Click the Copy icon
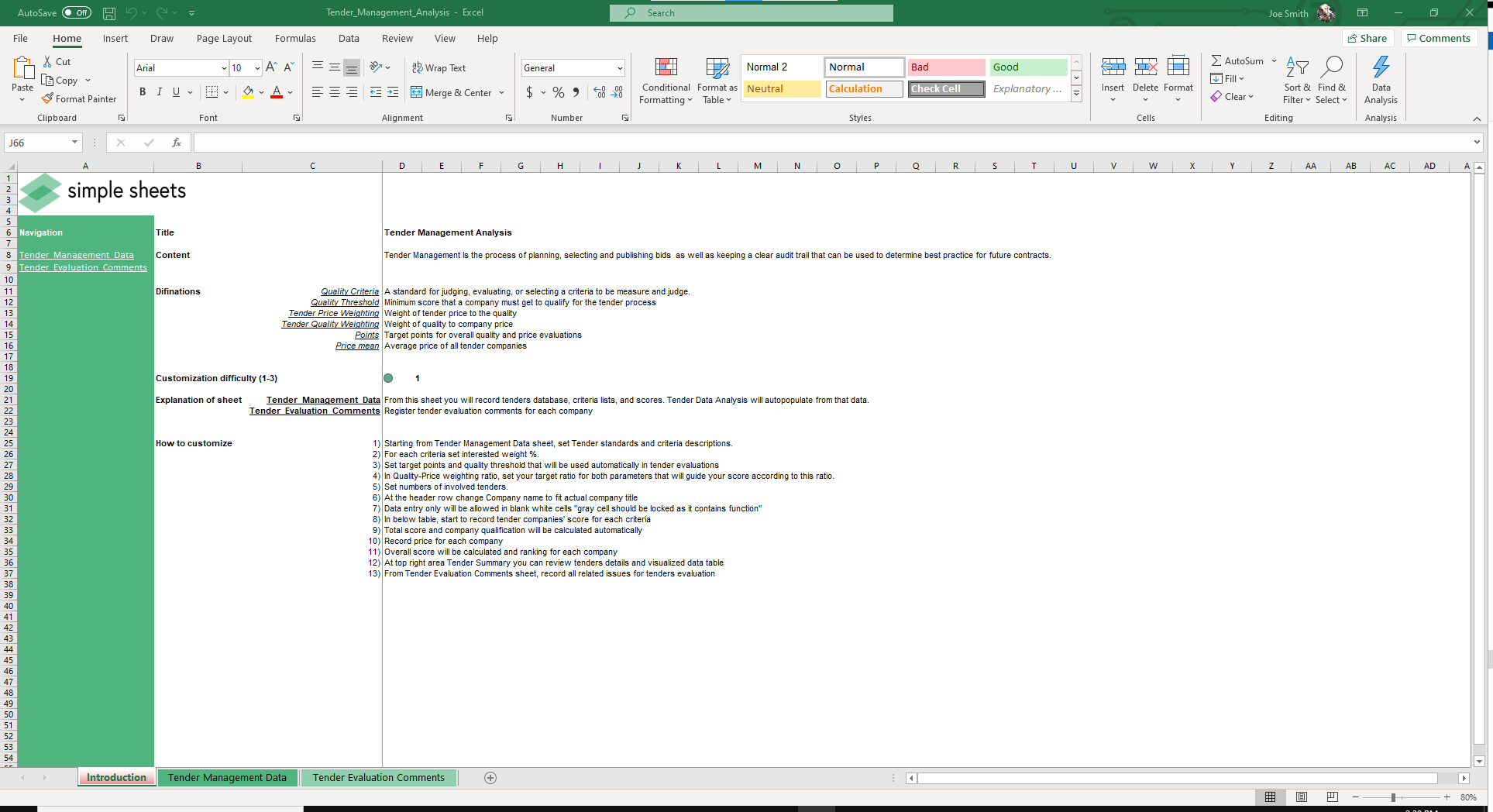This screenshot has height=812, width=1493. (48, 80)
